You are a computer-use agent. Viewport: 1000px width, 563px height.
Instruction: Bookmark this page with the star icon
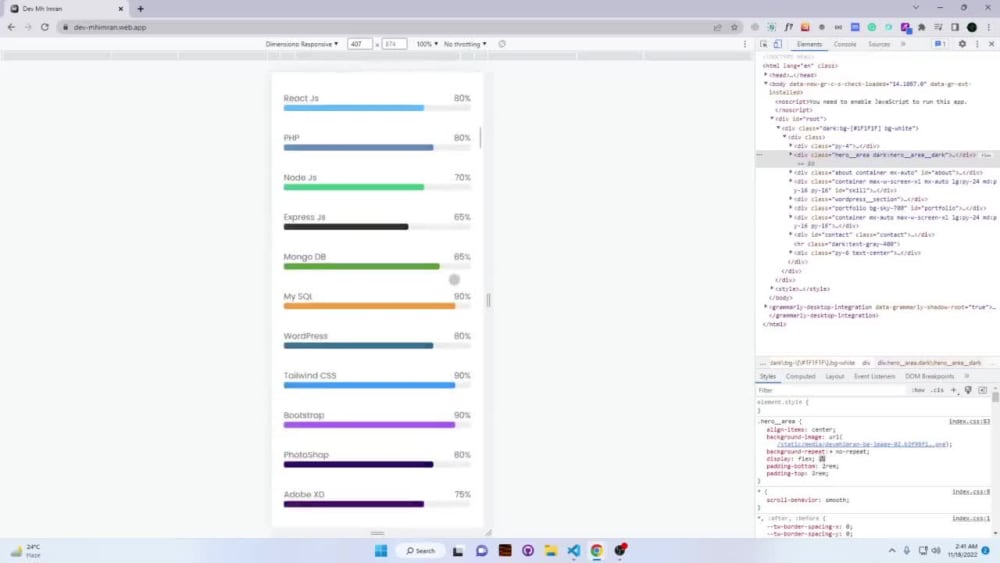coord(734,27)
